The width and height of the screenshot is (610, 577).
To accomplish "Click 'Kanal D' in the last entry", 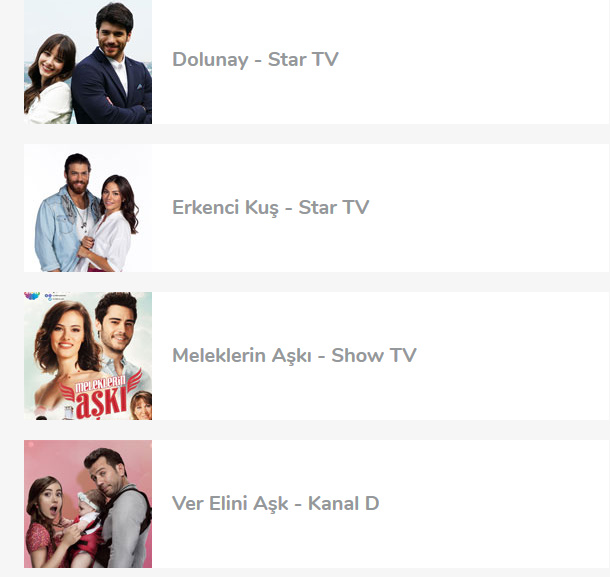I will (344, 503).
